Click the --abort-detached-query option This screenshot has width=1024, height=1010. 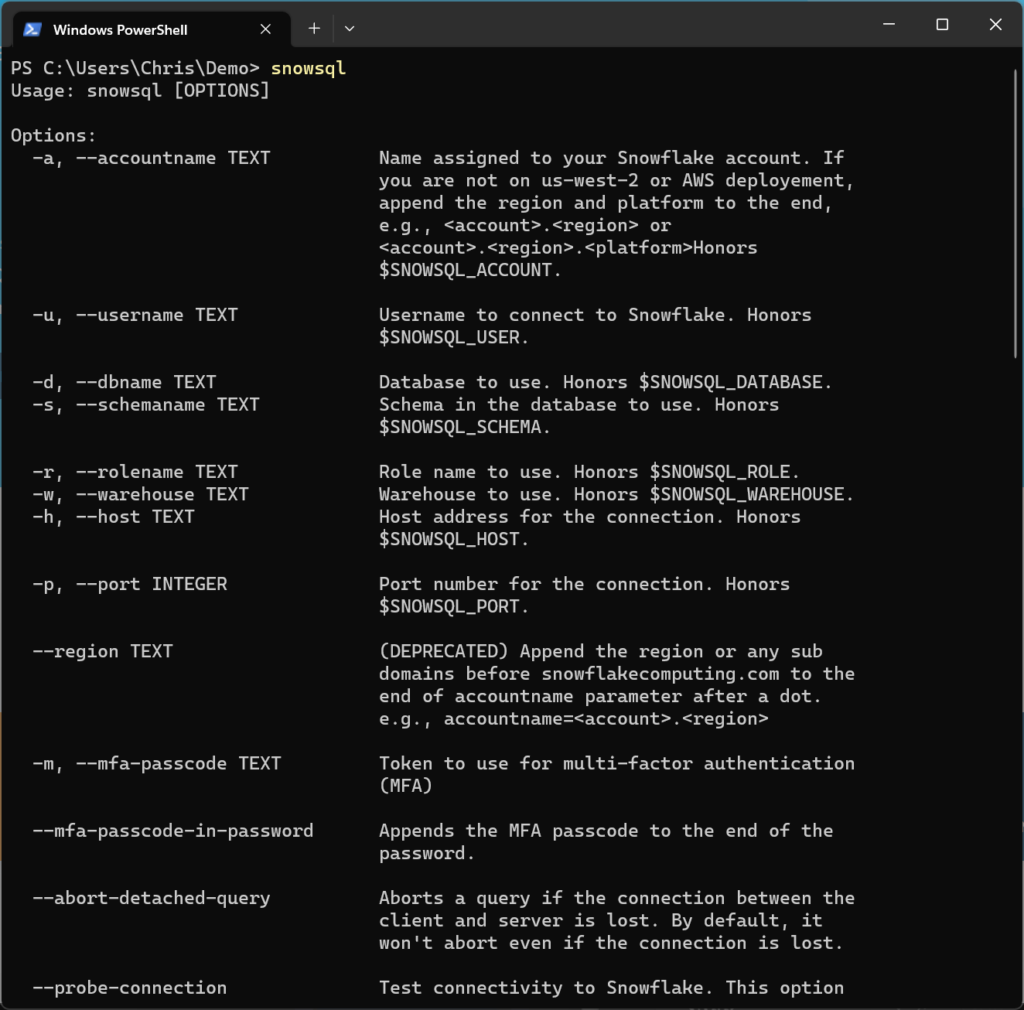[150, 898]
